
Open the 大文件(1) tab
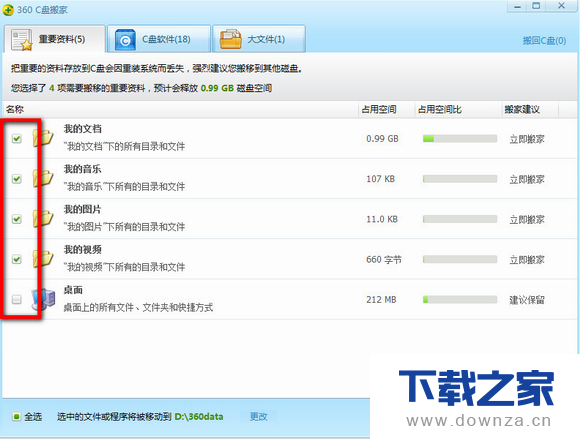(259, 39)
